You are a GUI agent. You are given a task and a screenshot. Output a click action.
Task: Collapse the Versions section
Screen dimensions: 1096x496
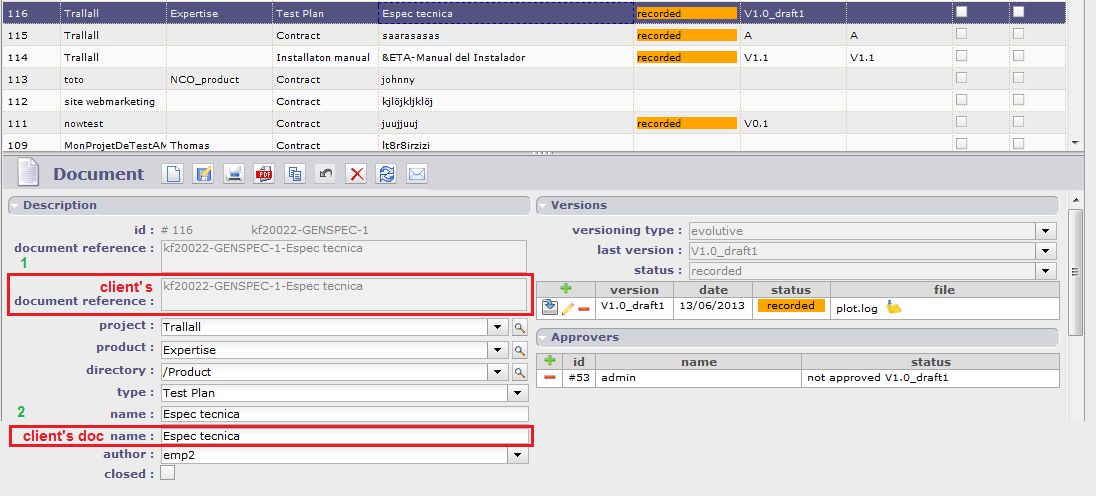pos(544,205)
